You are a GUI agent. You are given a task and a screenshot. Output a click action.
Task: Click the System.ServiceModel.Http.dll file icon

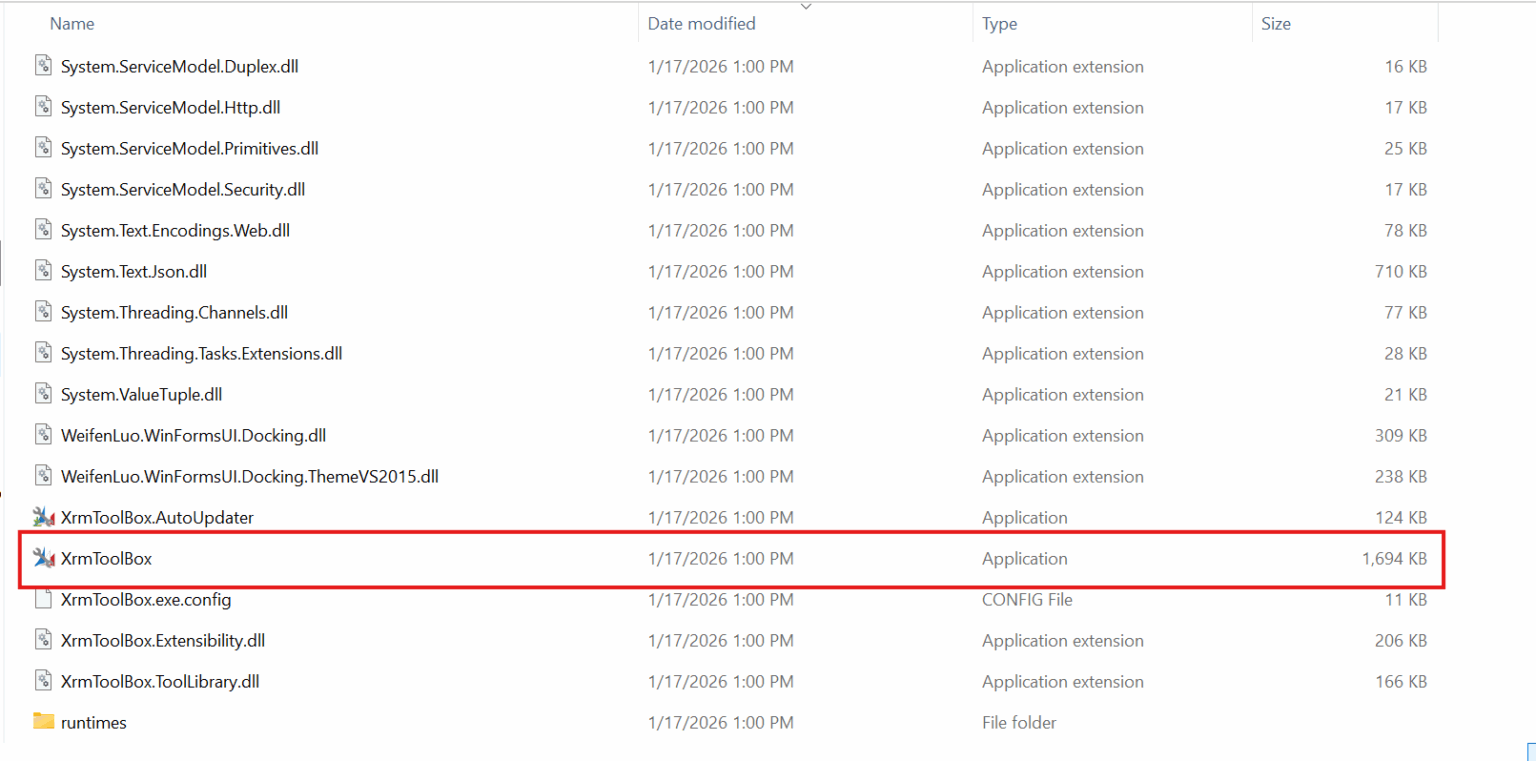[x=43, y=107]
